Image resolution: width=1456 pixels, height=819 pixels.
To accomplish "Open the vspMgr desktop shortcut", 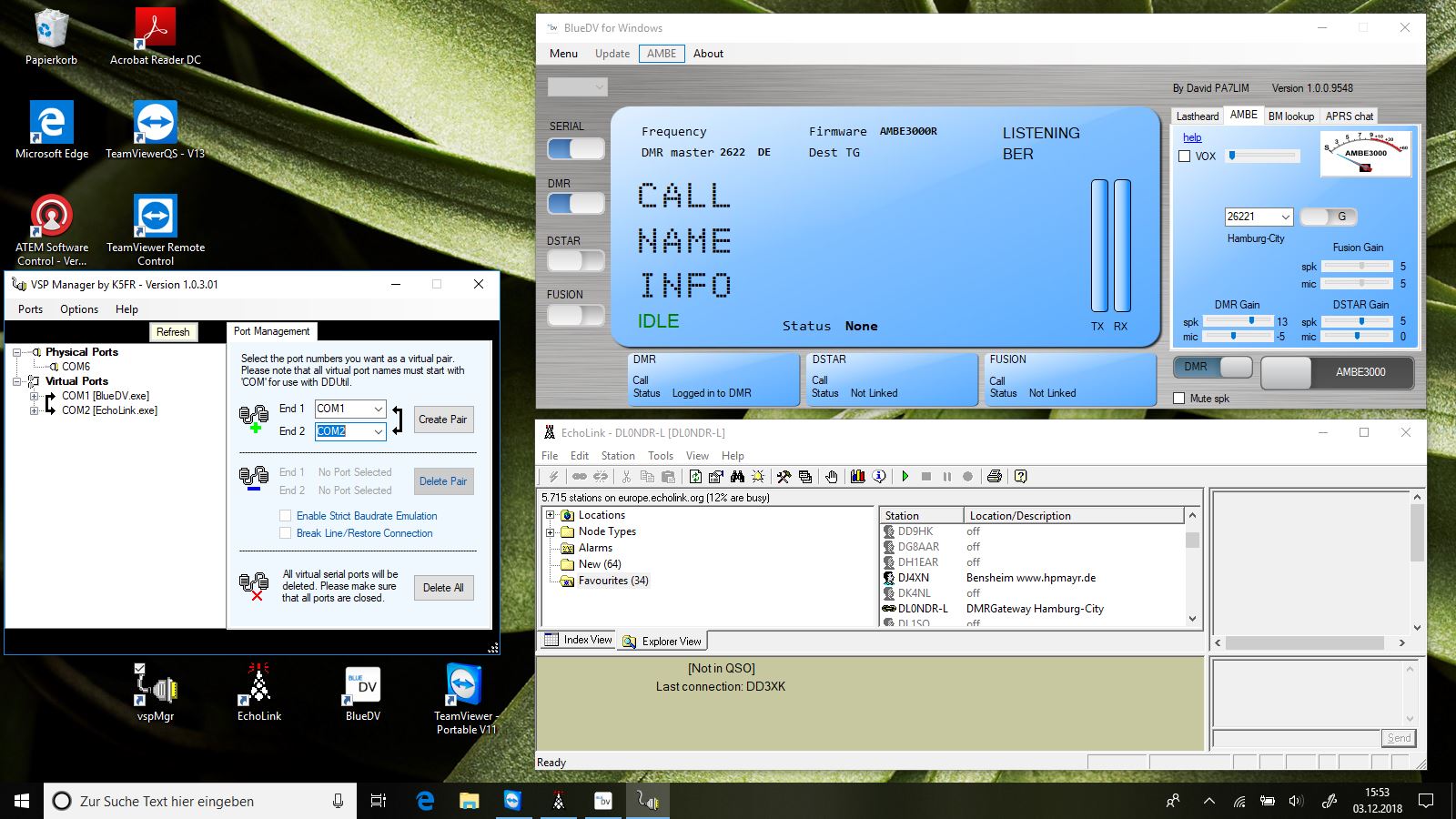I will tap(156, 693).
